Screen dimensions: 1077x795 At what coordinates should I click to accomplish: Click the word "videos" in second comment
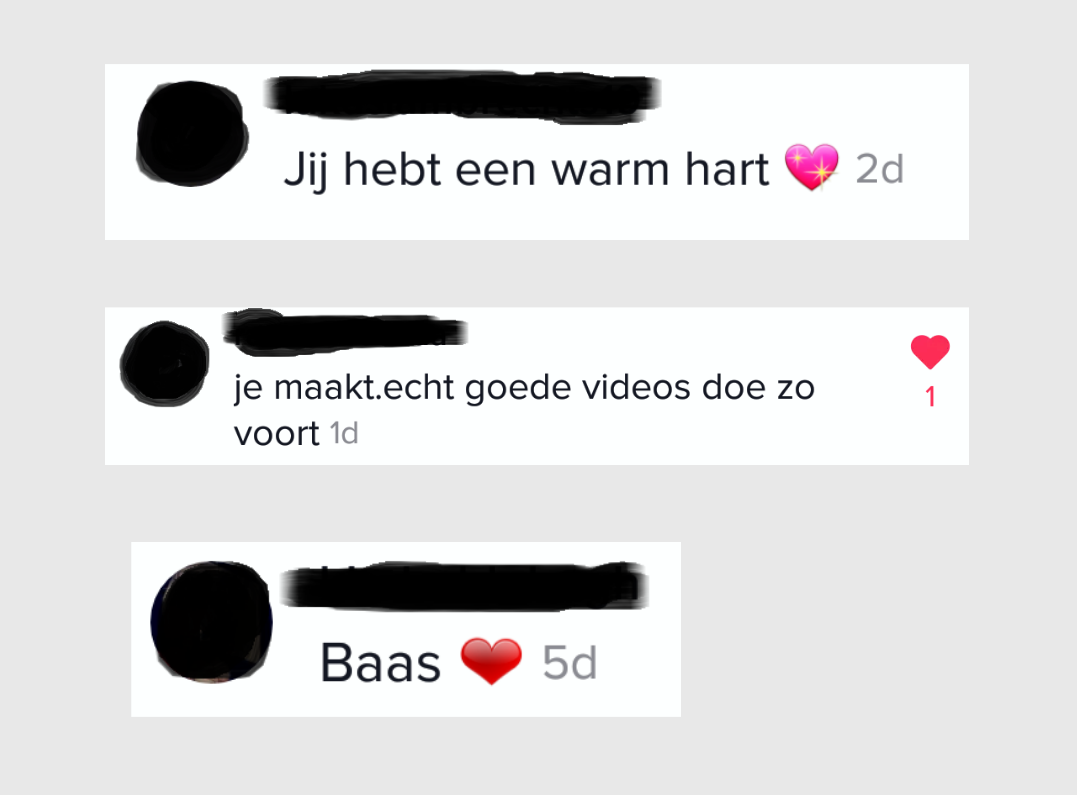point(636,387)
